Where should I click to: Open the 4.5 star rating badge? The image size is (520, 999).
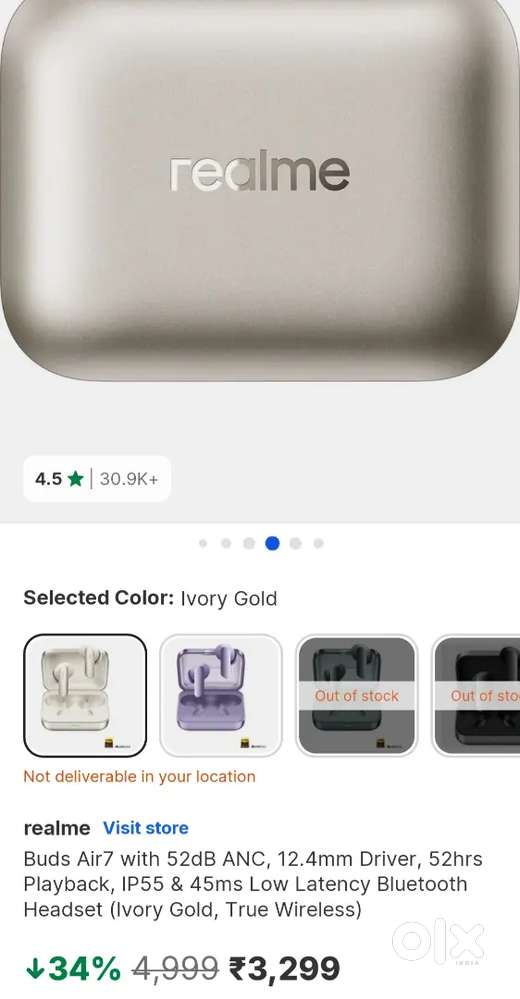click(x=97, y=478)
